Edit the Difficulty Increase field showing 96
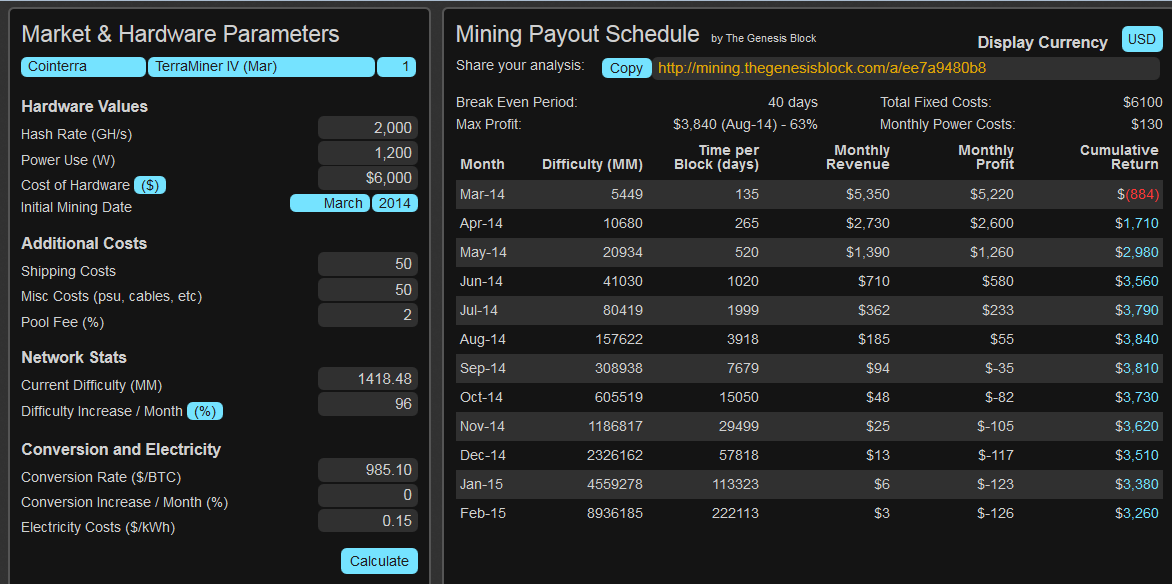The width and height of the screenshot is (1172, 584). pyautogui.click(x=368, y=404)
